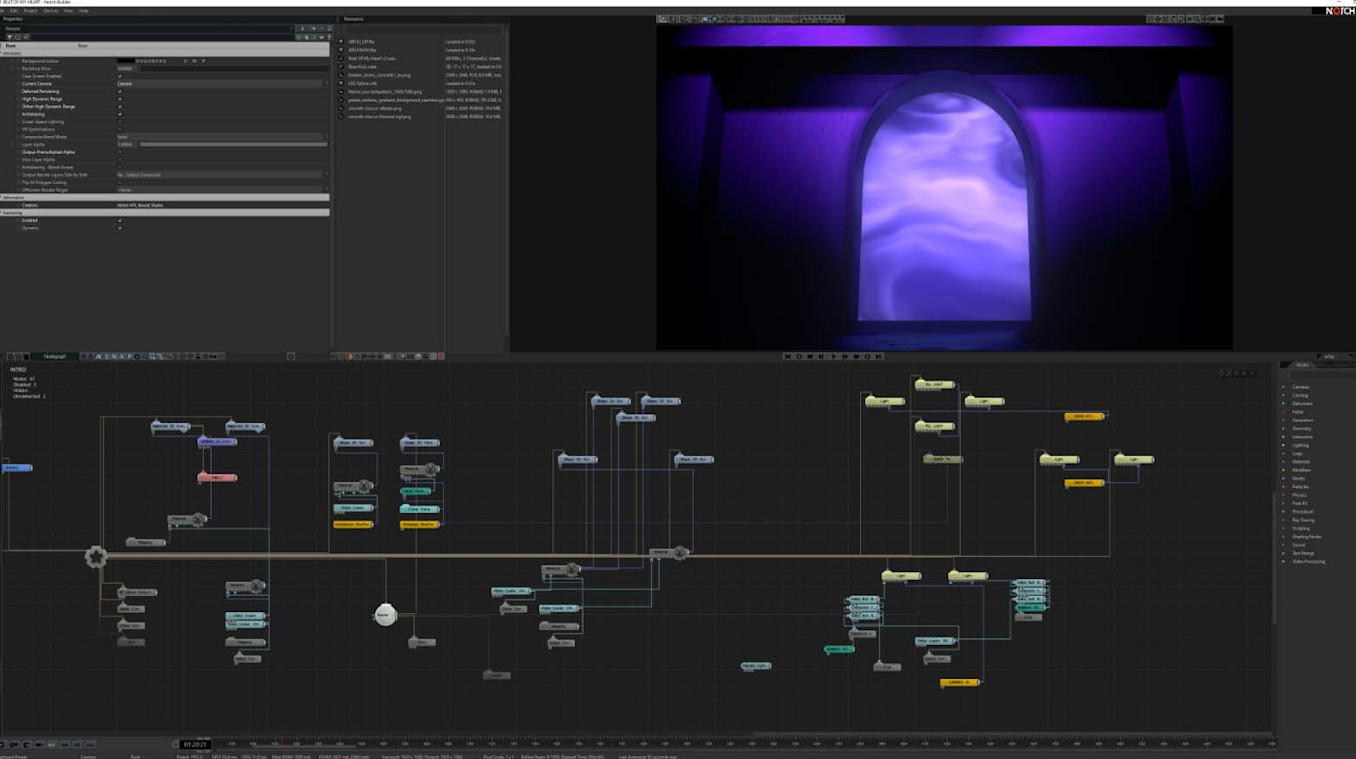Open the Presets dropdown in Properties
The height and width of the screenshot is (759, 1356).
pos(150,29)
